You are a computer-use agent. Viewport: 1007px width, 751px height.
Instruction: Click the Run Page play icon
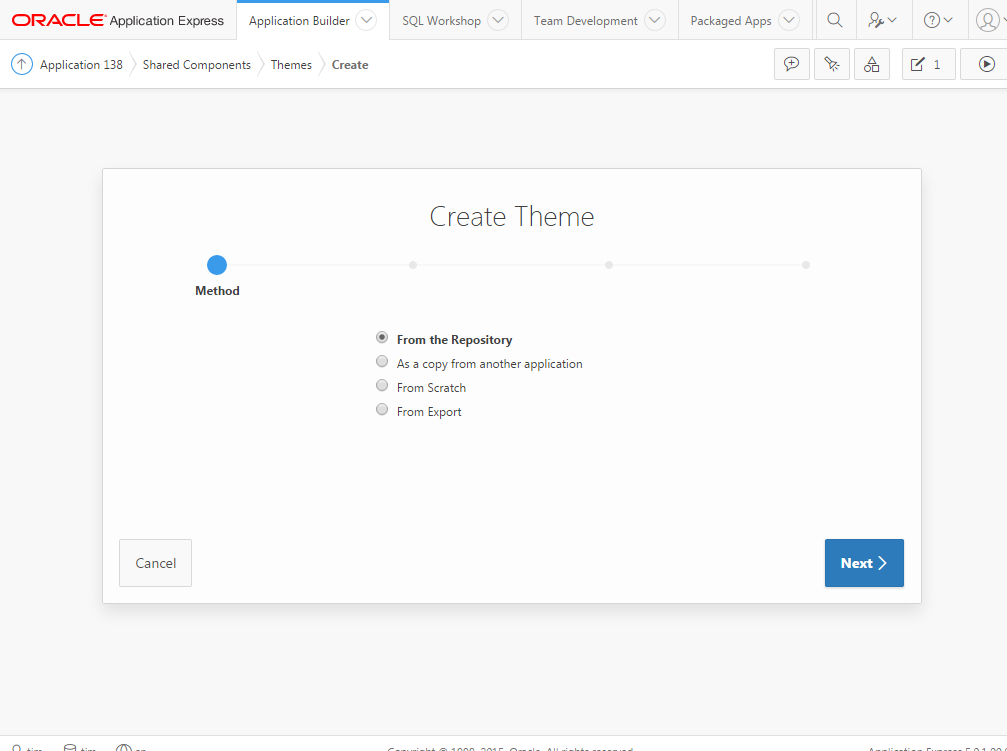(x=986, y=64)
